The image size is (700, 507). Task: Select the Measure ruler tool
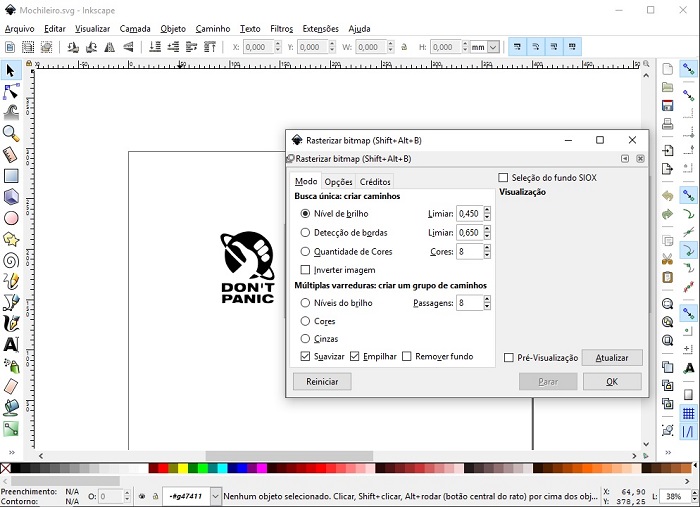[11, 154]
